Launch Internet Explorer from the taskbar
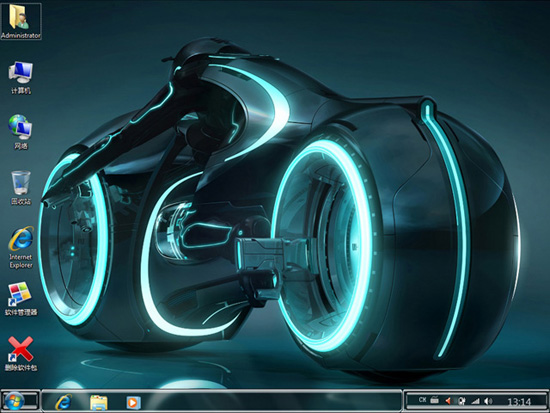 coord(63,402)
